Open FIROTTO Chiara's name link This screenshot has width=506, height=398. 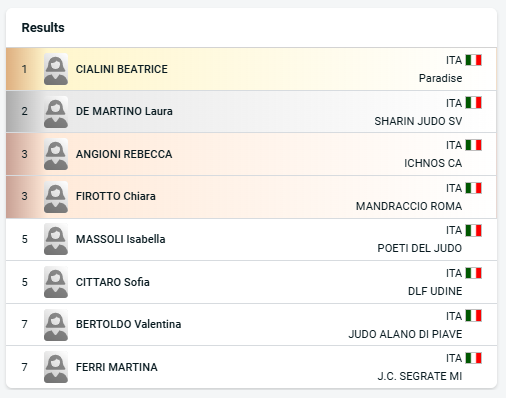click(x=116, y=196)
